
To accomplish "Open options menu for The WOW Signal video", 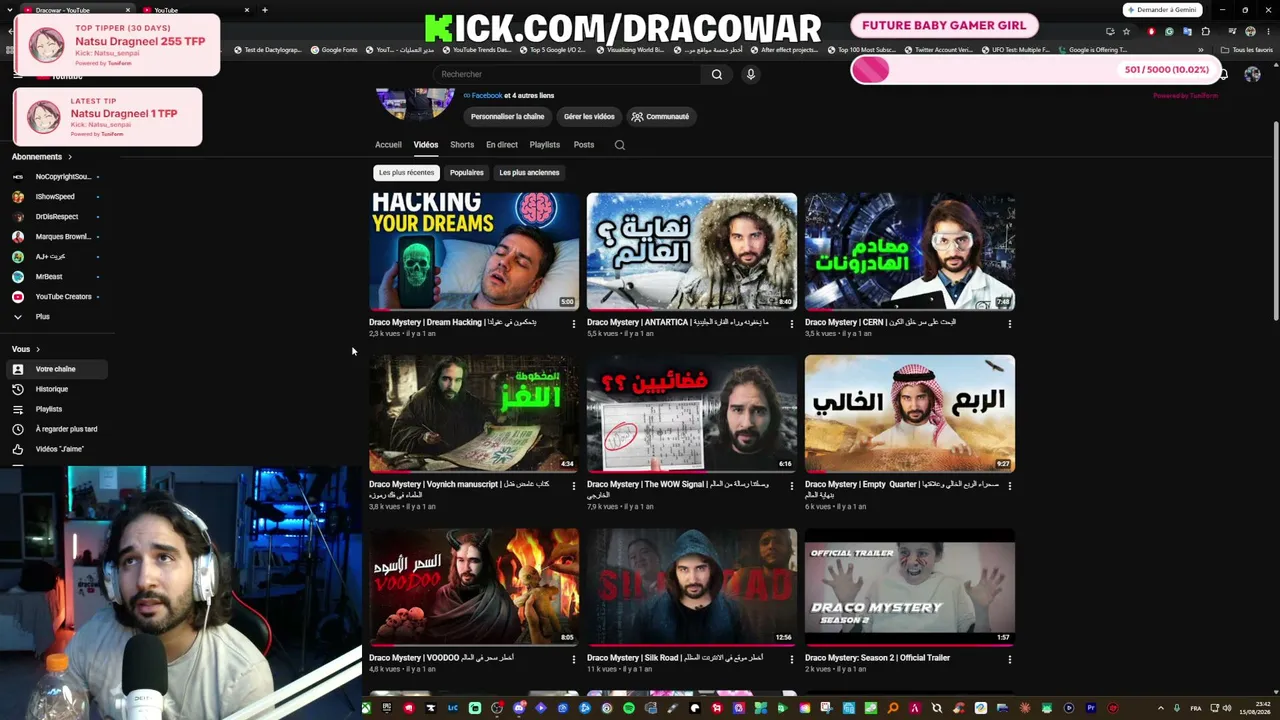I will 791,485.
